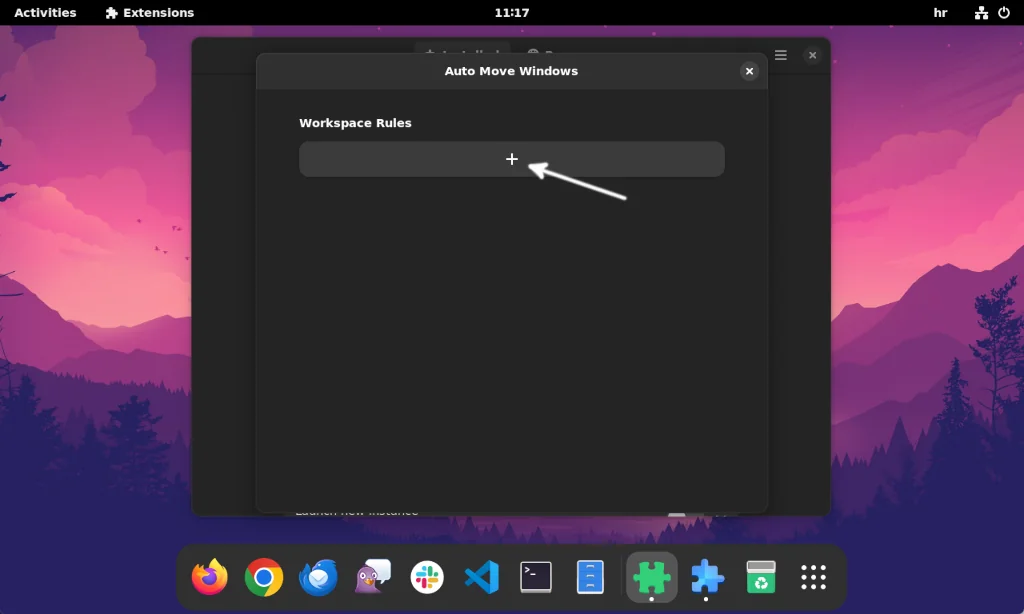Open the hamburger menu of Extension Manager
The image size is (1024, 614).
tap(781, 55)
